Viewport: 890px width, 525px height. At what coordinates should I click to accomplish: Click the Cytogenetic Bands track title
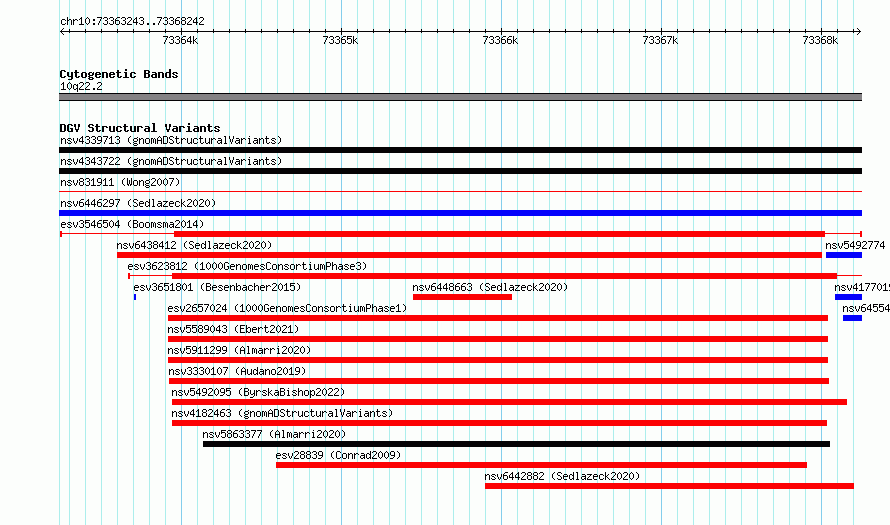119,74
